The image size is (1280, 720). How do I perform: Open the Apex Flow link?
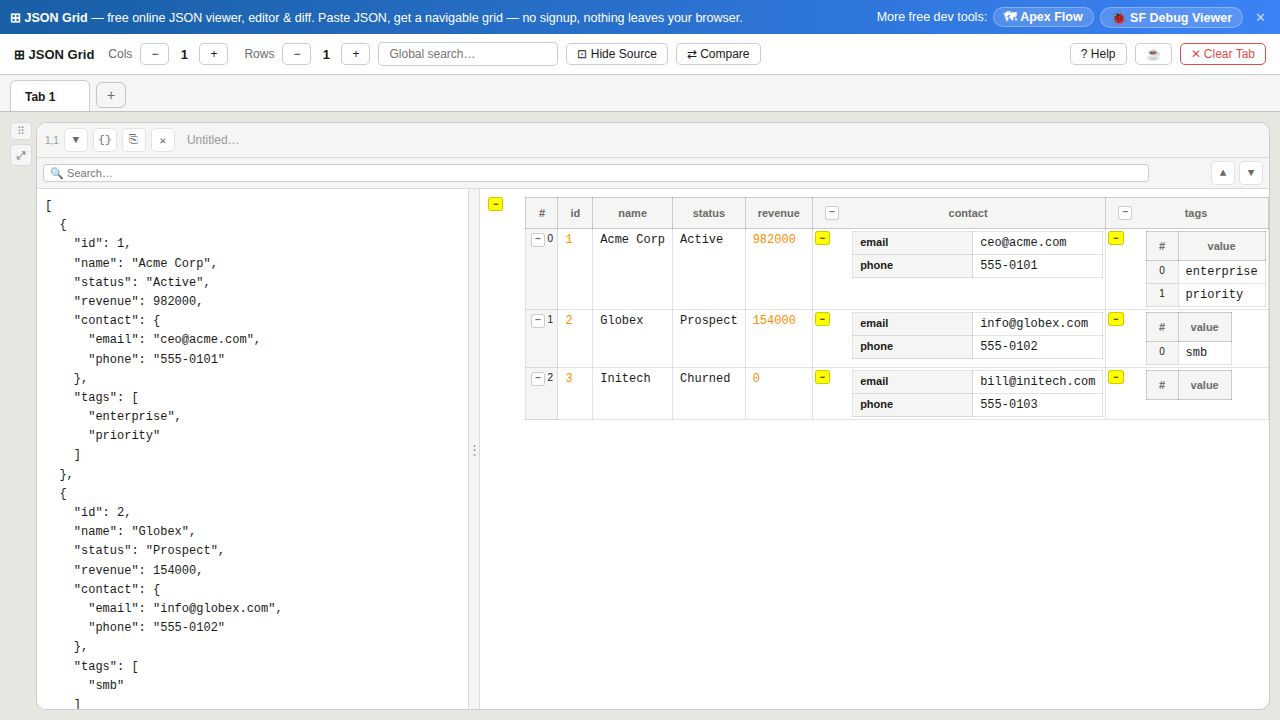point(1043,17)
